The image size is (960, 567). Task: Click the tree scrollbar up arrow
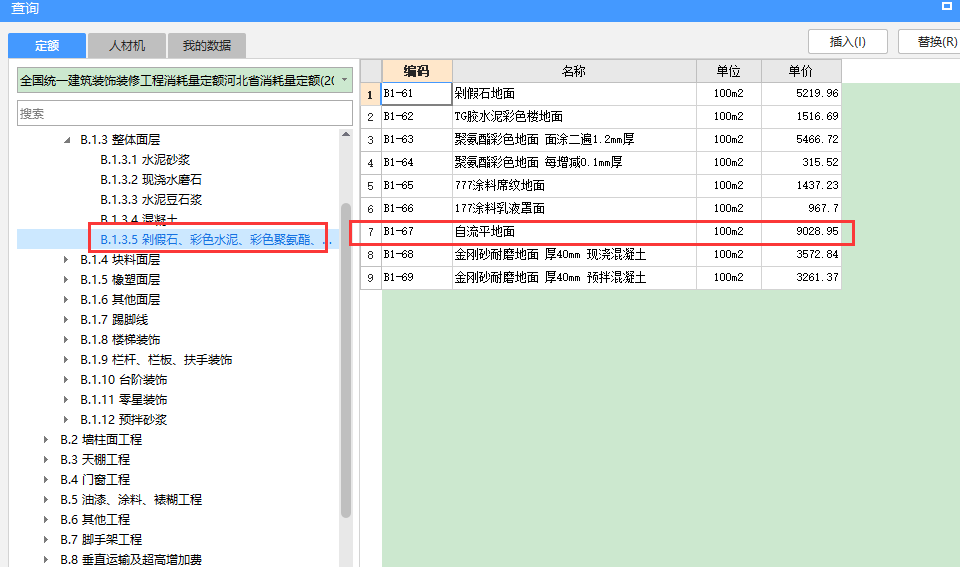(x=346, y=134)
